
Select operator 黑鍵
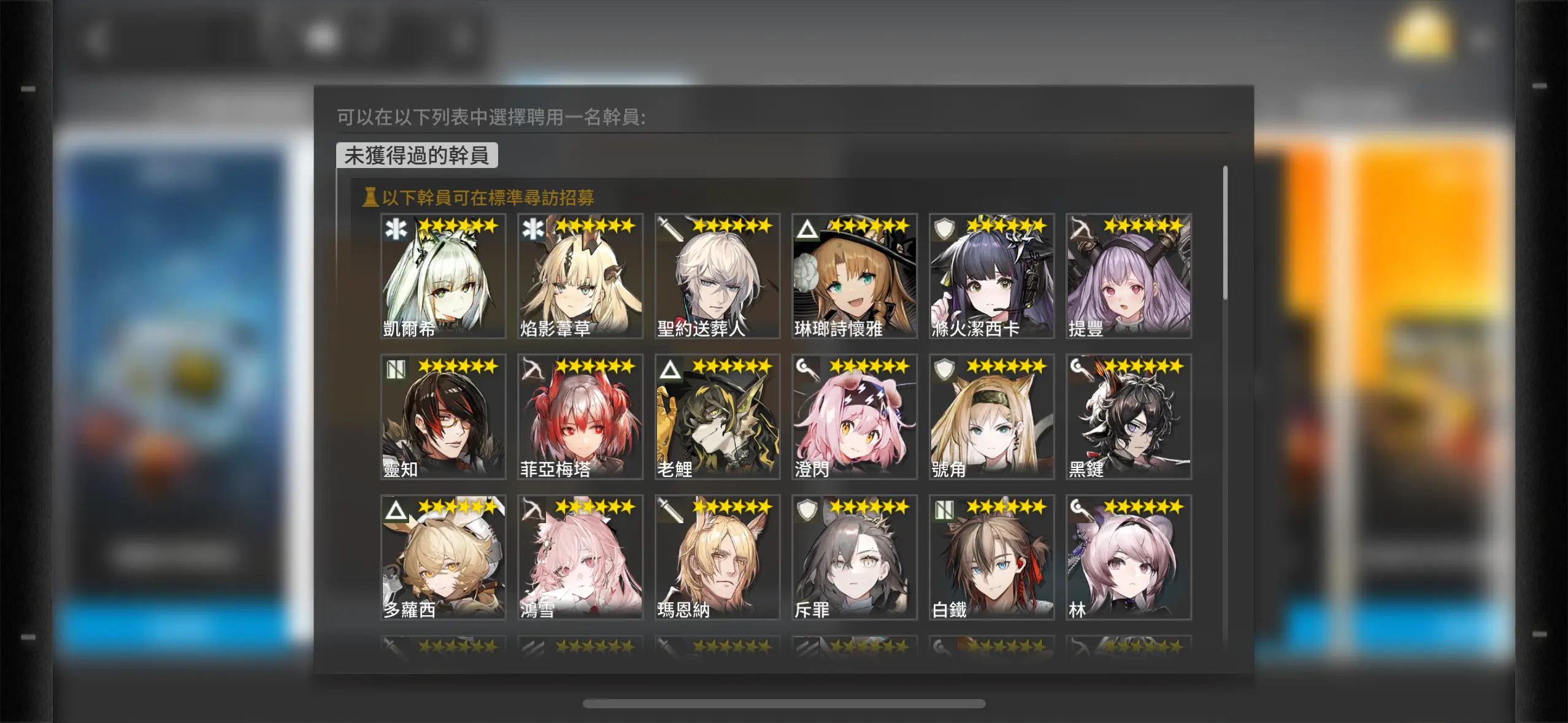pyautogui.click(x=1129, y=416)
